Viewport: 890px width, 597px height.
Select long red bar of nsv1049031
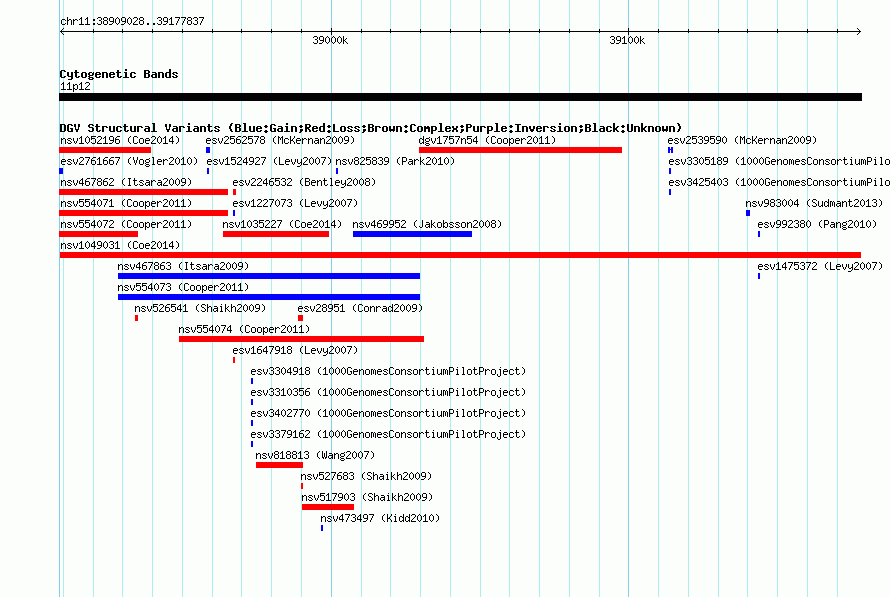point(460,255)
